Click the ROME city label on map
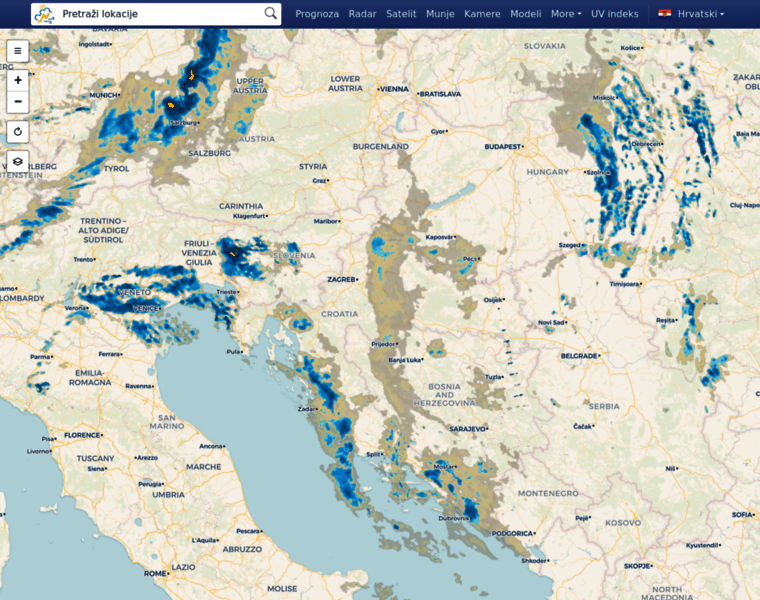760x600 pixels. [x=155, y=574]
